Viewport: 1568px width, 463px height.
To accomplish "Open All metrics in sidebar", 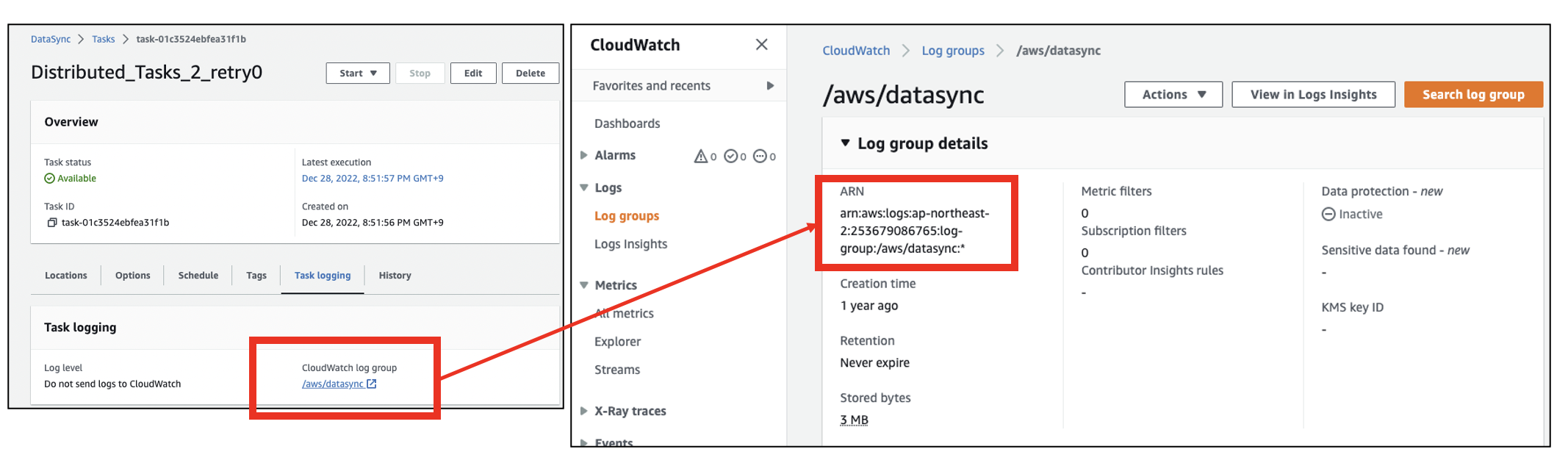I will tap(625, 314).
